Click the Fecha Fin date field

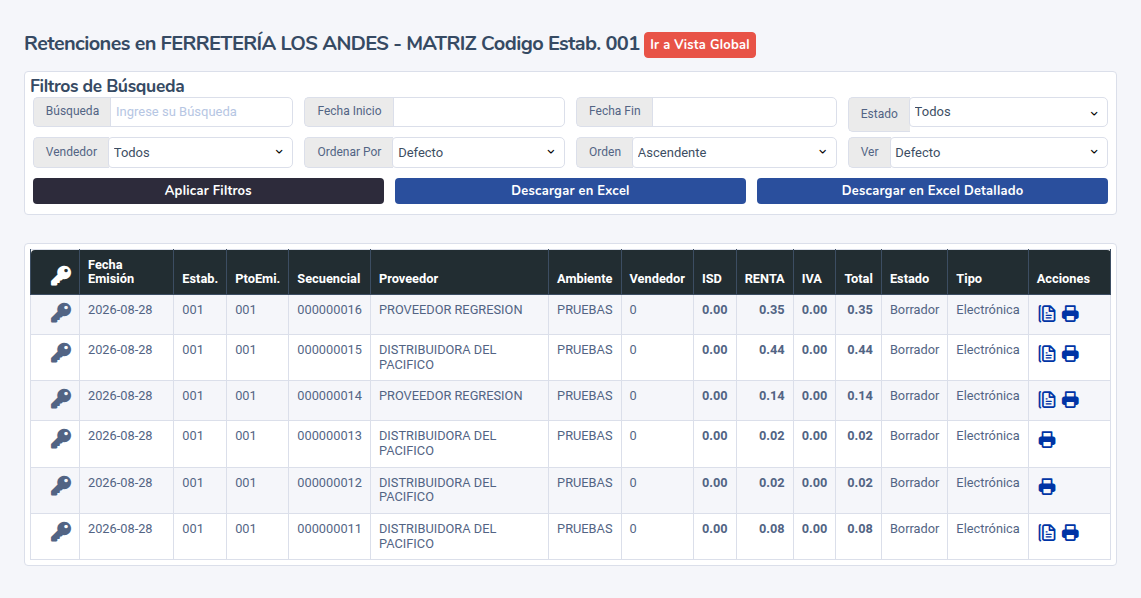[744, 112]
